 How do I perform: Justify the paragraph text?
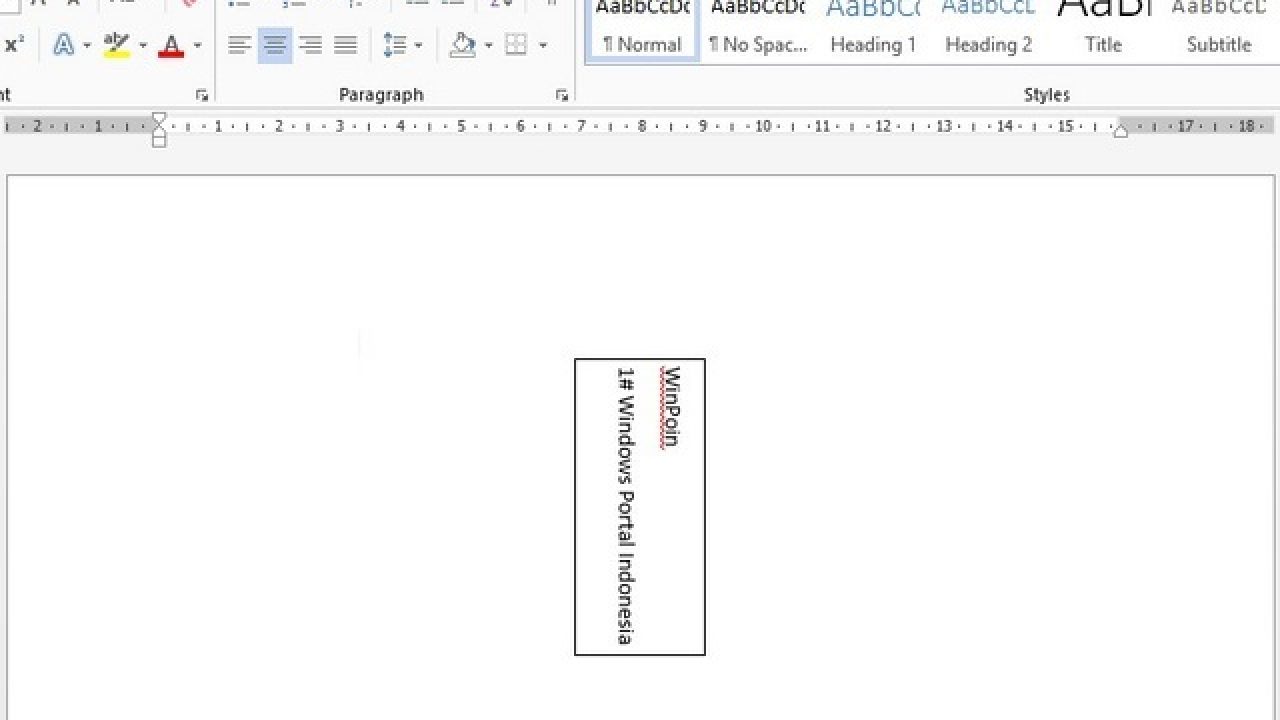pos(346,45)
